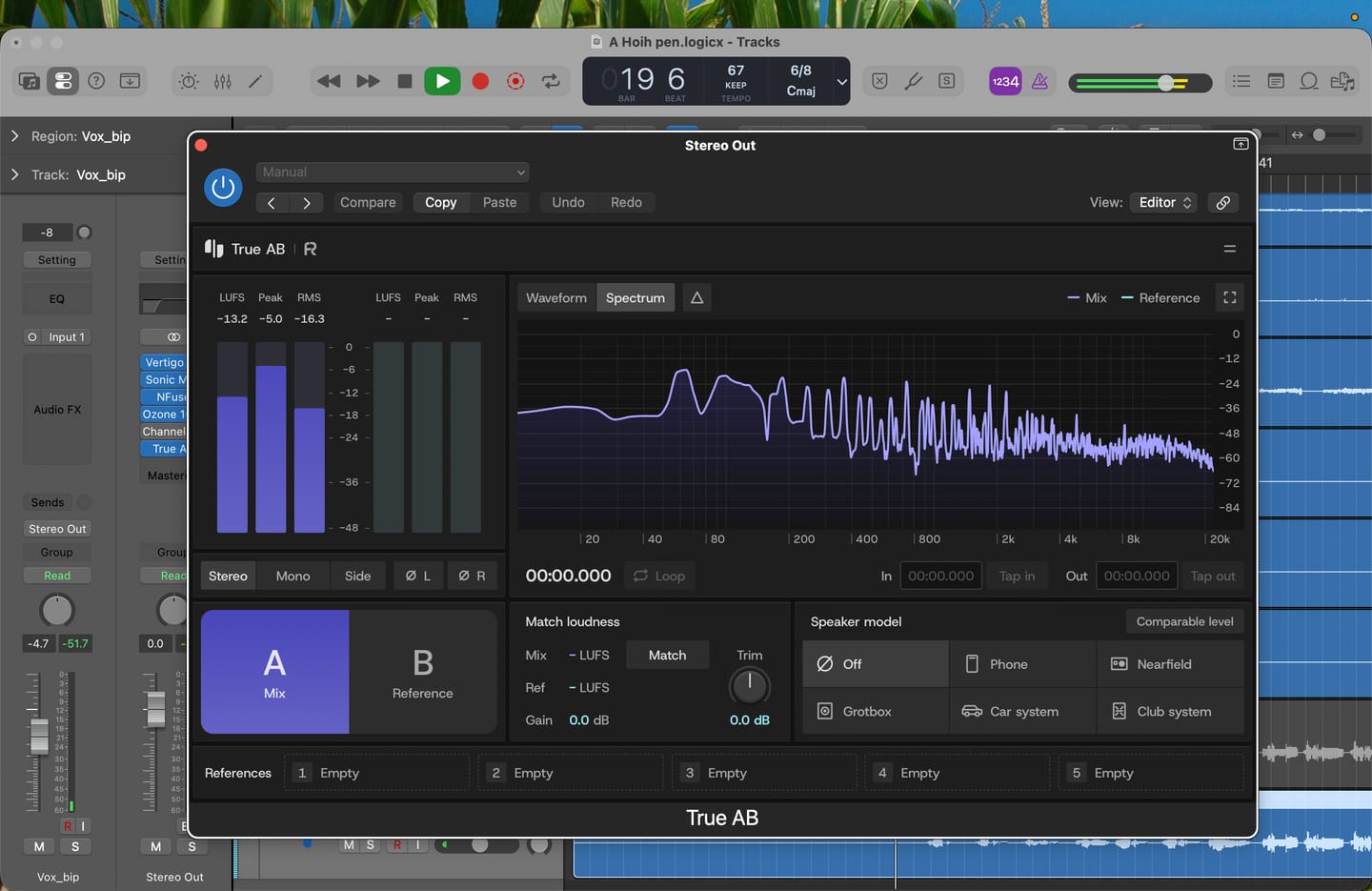1372x891 pixels.
Task: Open the Mixer from the toolbar
Action: point(223,81)
